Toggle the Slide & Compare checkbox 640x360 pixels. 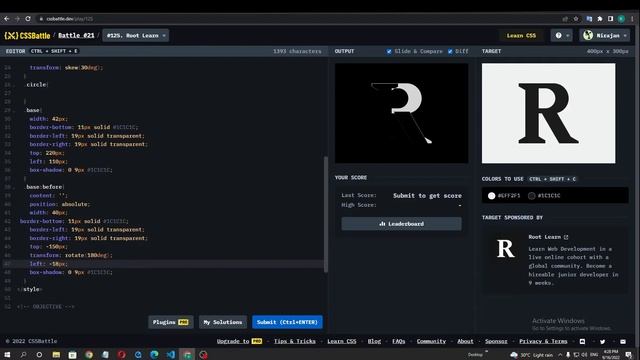pos(389,51)
